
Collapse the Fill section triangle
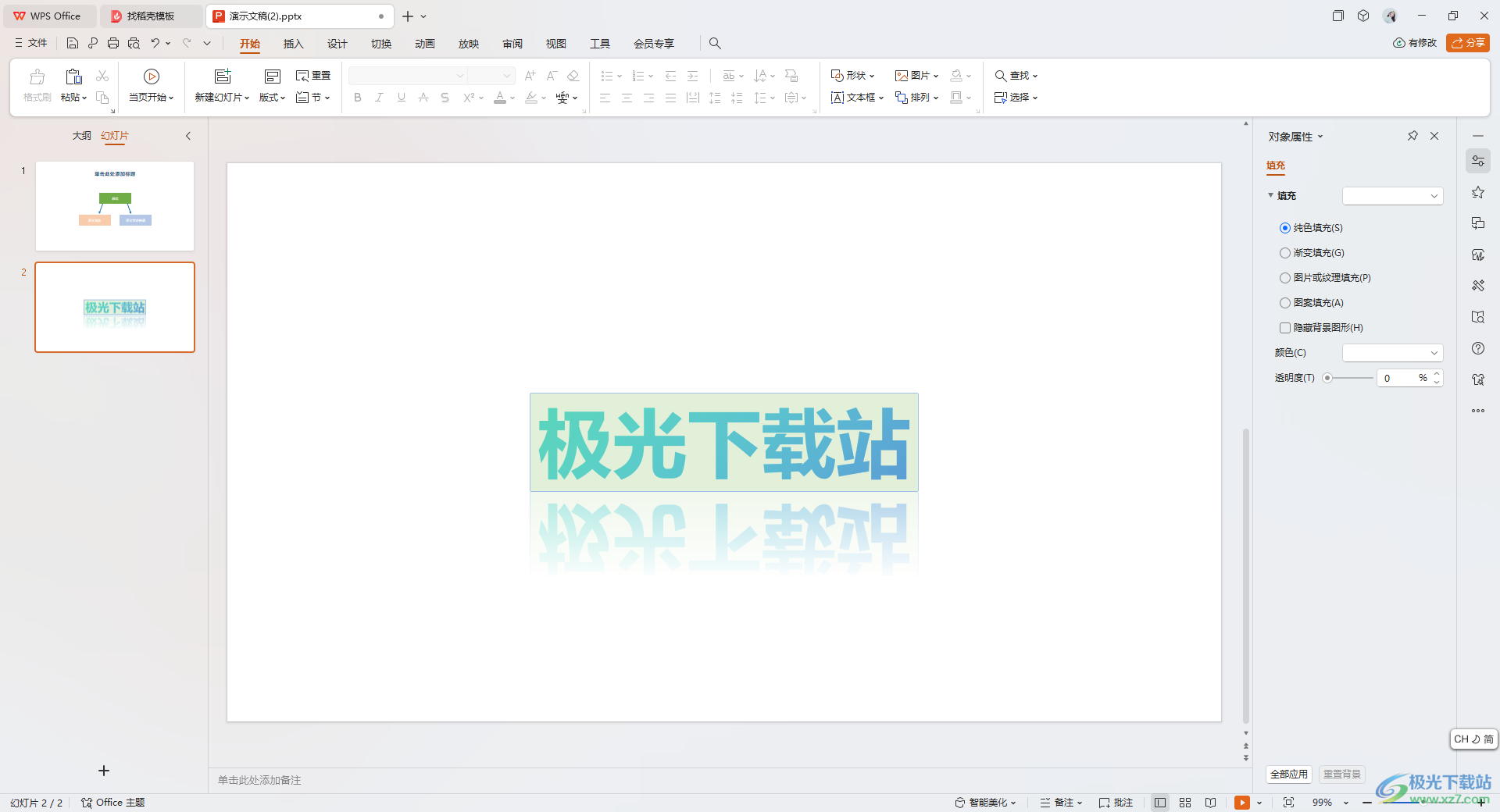(x=1271, y=195)
